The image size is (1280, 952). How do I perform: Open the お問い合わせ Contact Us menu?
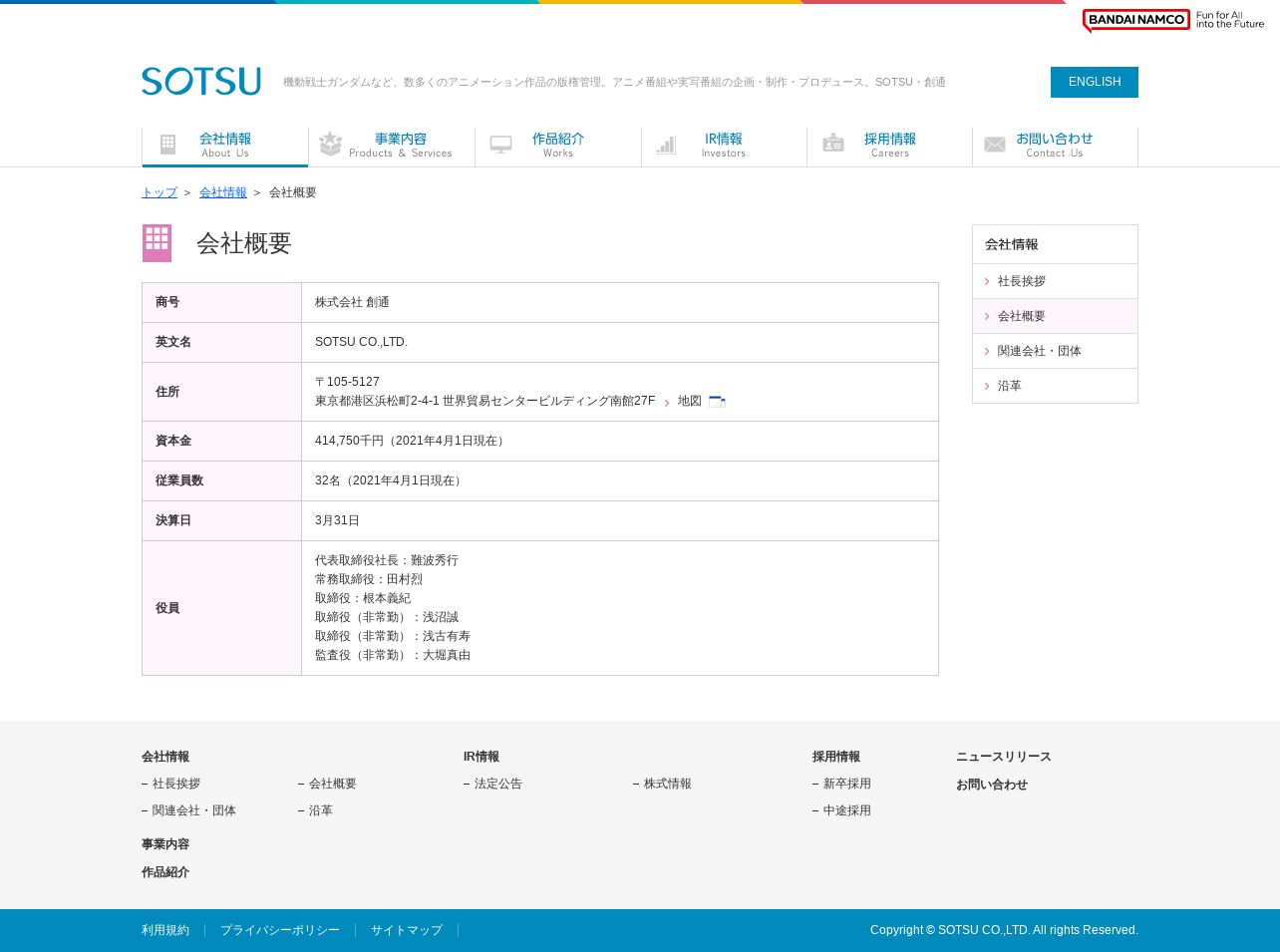[1055, 147]
